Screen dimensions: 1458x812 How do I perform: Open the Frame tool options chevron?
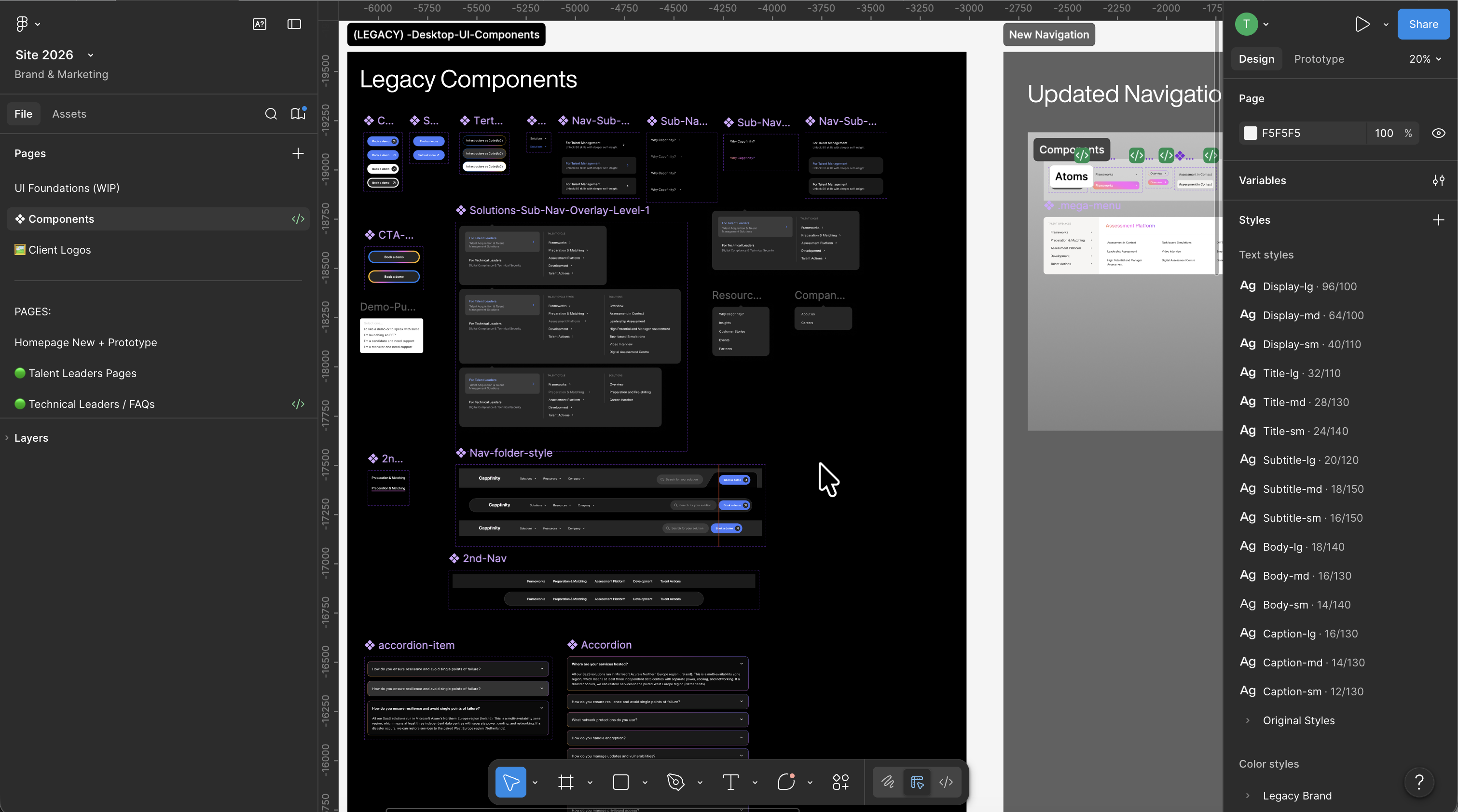[x=590, y=783]
